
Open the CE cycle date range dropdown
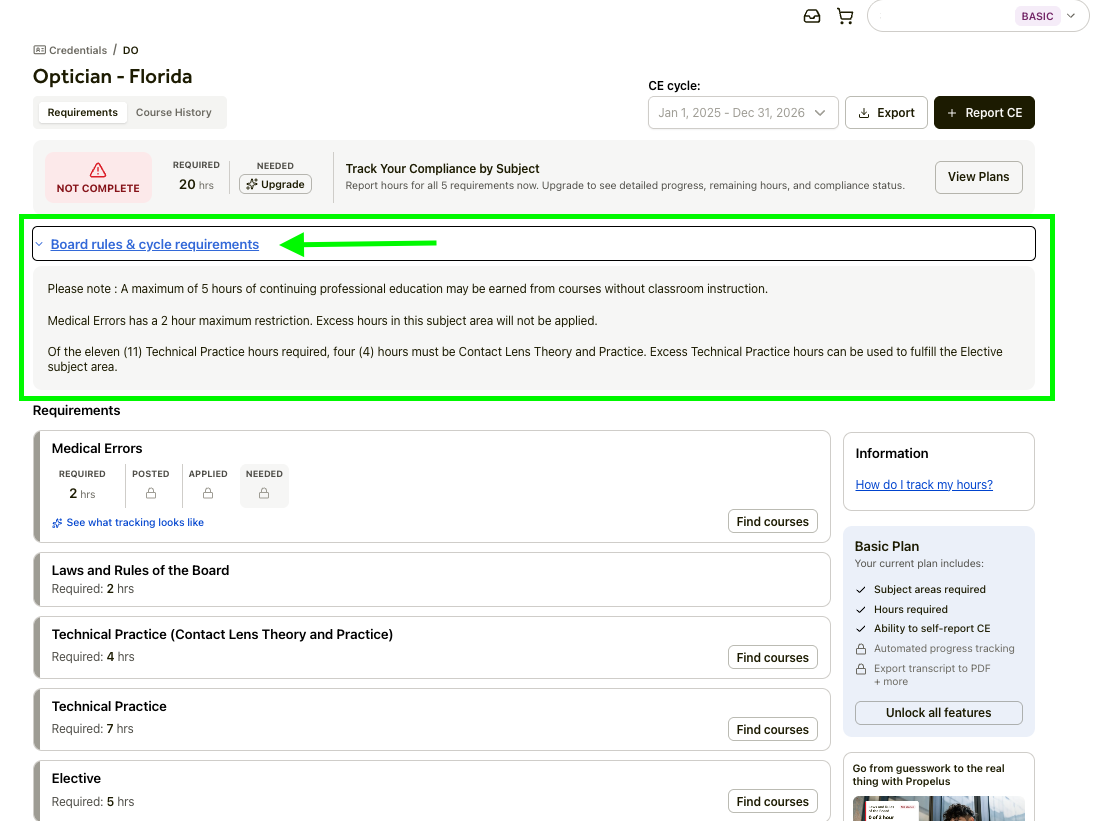coord(743,113)
